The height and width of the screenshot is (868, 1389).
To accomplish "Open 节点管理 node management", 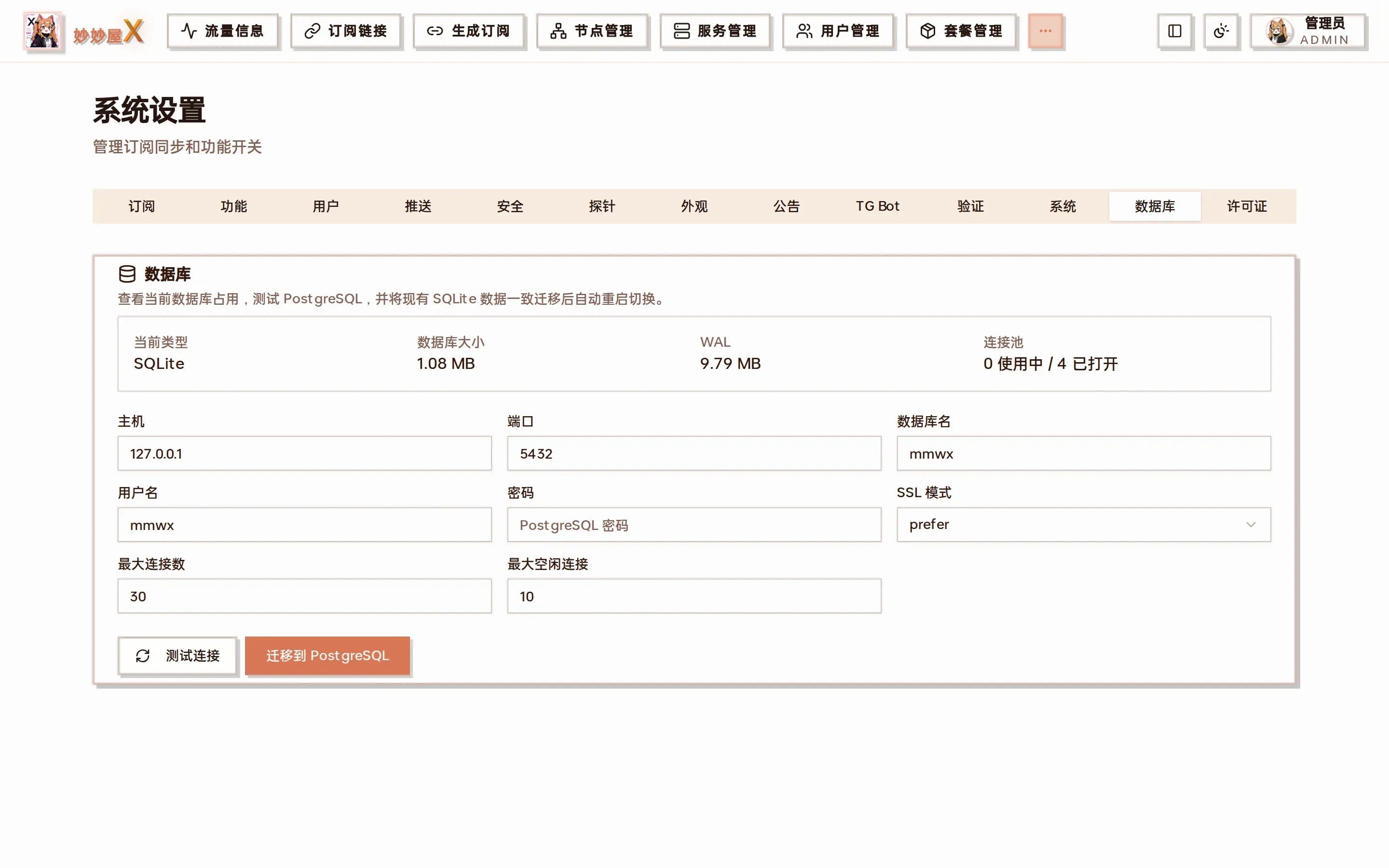I will coord(592,31).
